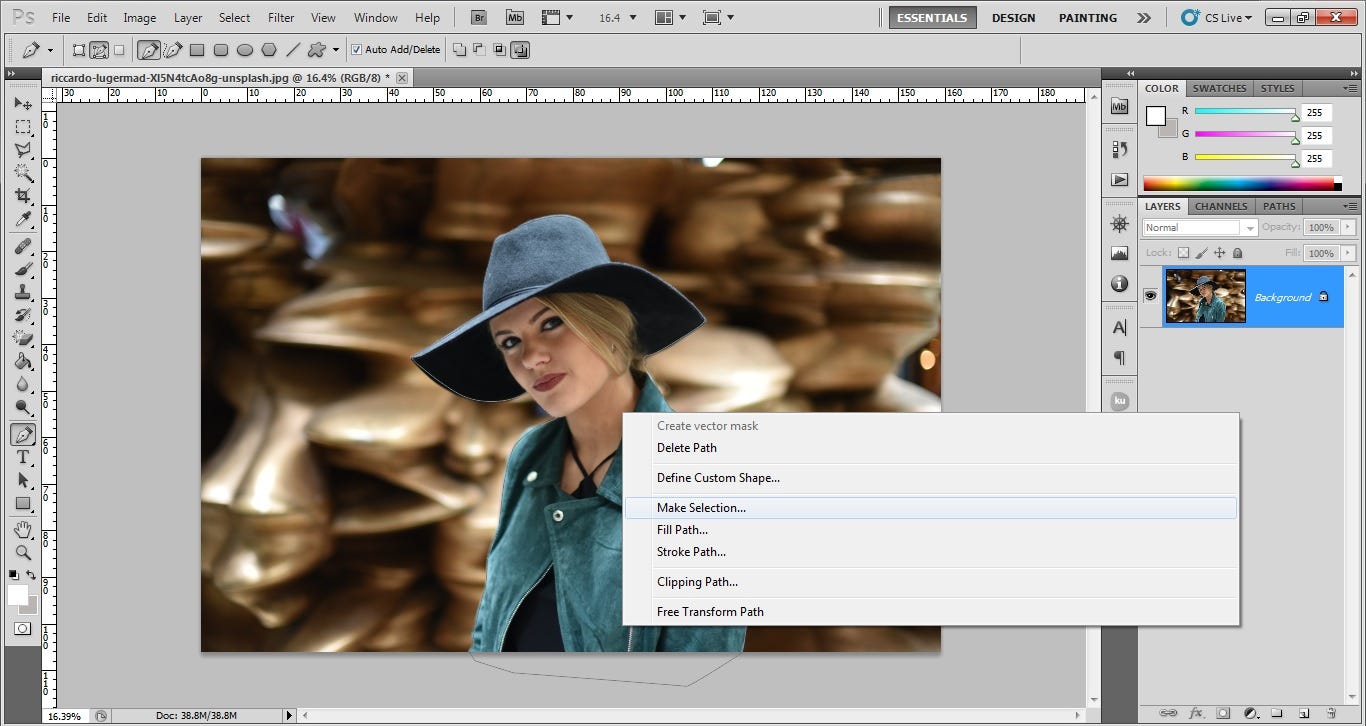Activate the Hand tool
Image resolution: width=1366 pixels, height=726 pixels.
tap(23, 529)
